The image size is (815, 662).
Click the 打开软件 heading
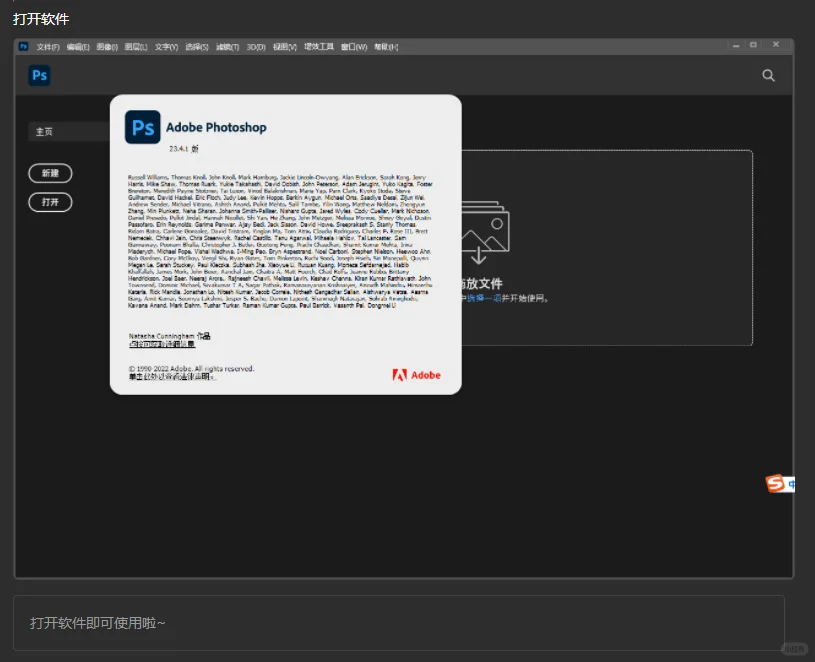(41, 19)
